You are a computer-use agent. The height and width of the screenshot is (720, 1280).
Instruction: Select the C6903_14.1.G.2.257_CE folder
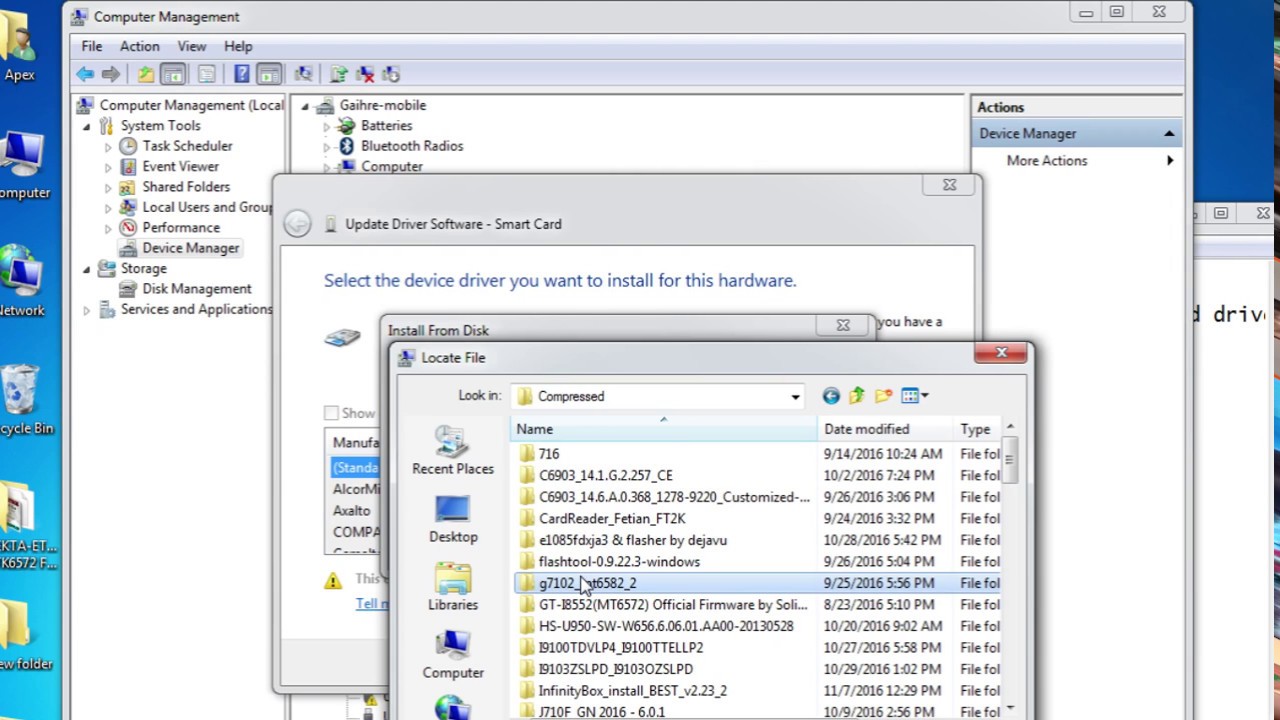pyautogui.click(x=605, y=476)
